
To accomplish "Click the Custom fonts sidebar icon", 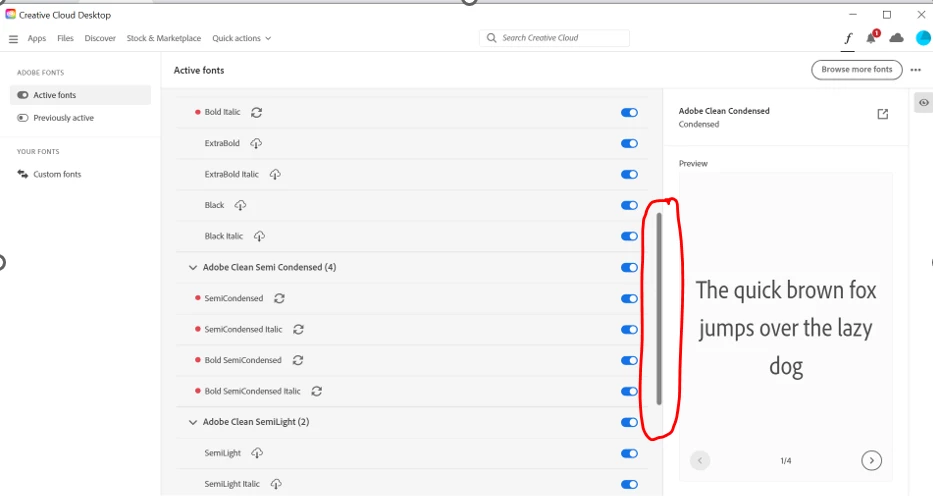I will tap(23, 174).
